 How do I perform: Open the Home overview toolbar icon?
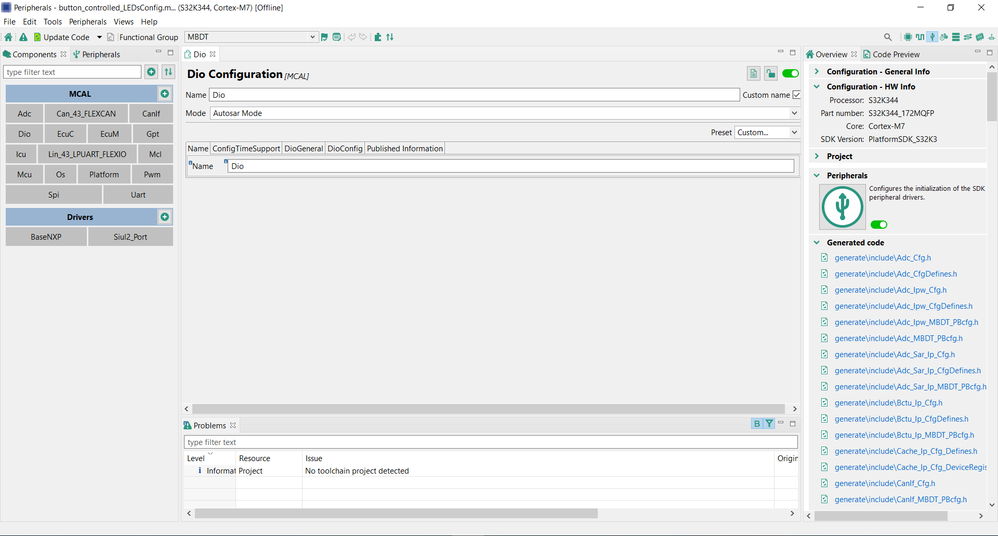pyautogui.click(x=8, y=37)
